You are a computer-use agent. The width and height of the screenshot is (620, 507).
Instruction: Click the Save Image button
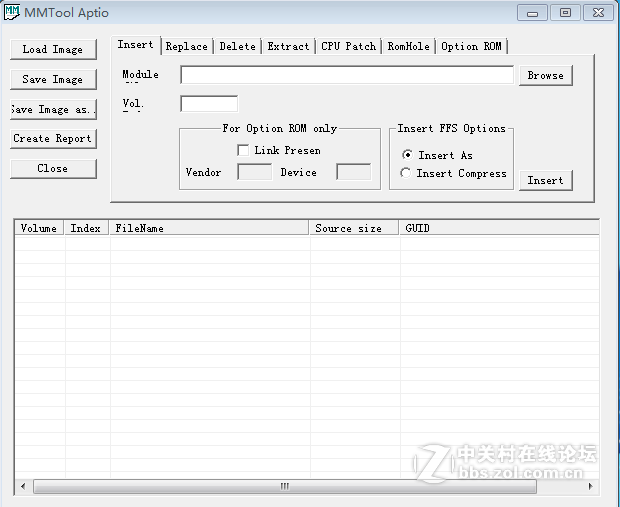tap(53, 79)
